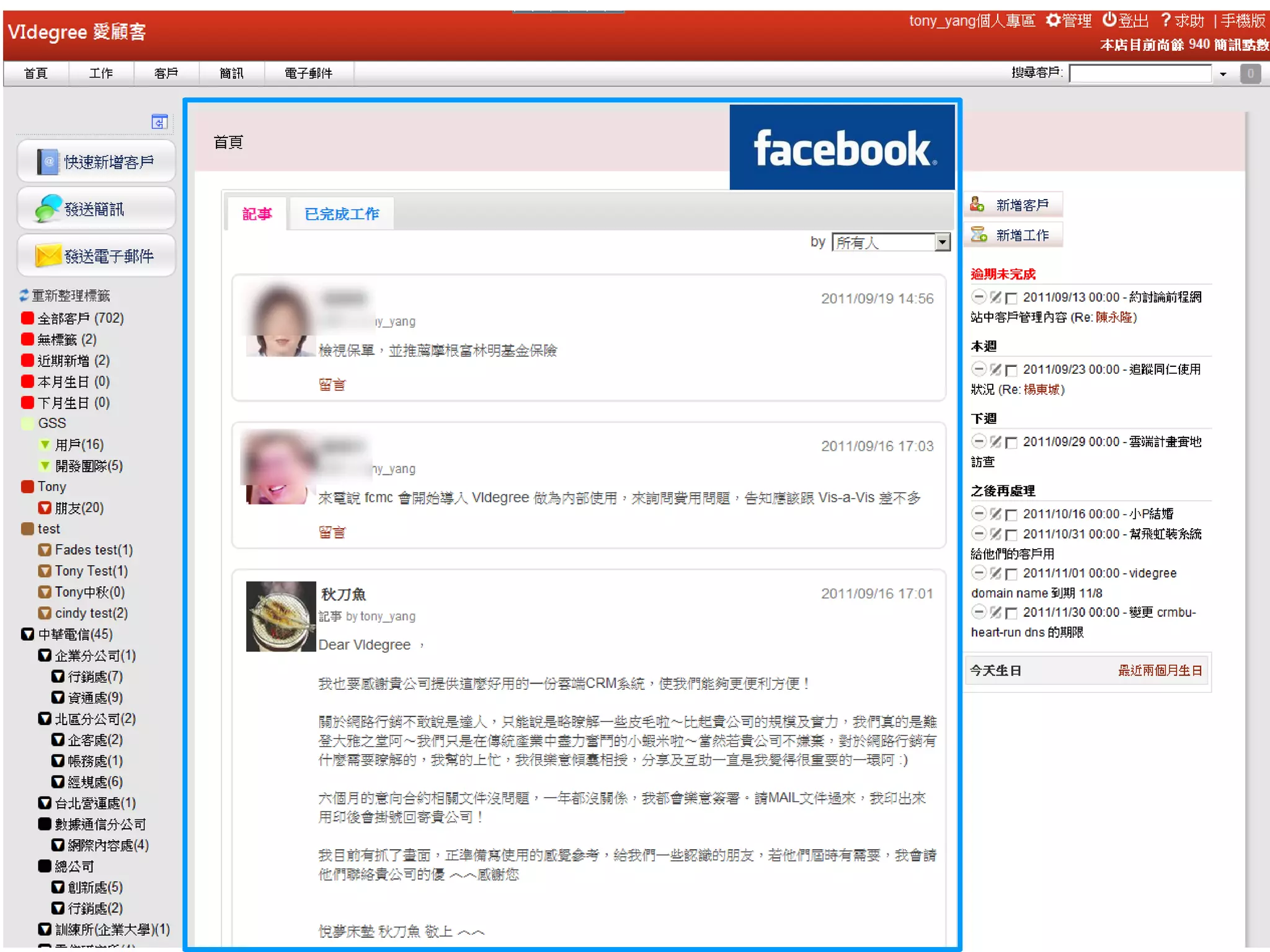1270x952 pixels.
Task: Tick the 2011/09/29 下週 task checkbox
Action: 1011,443
